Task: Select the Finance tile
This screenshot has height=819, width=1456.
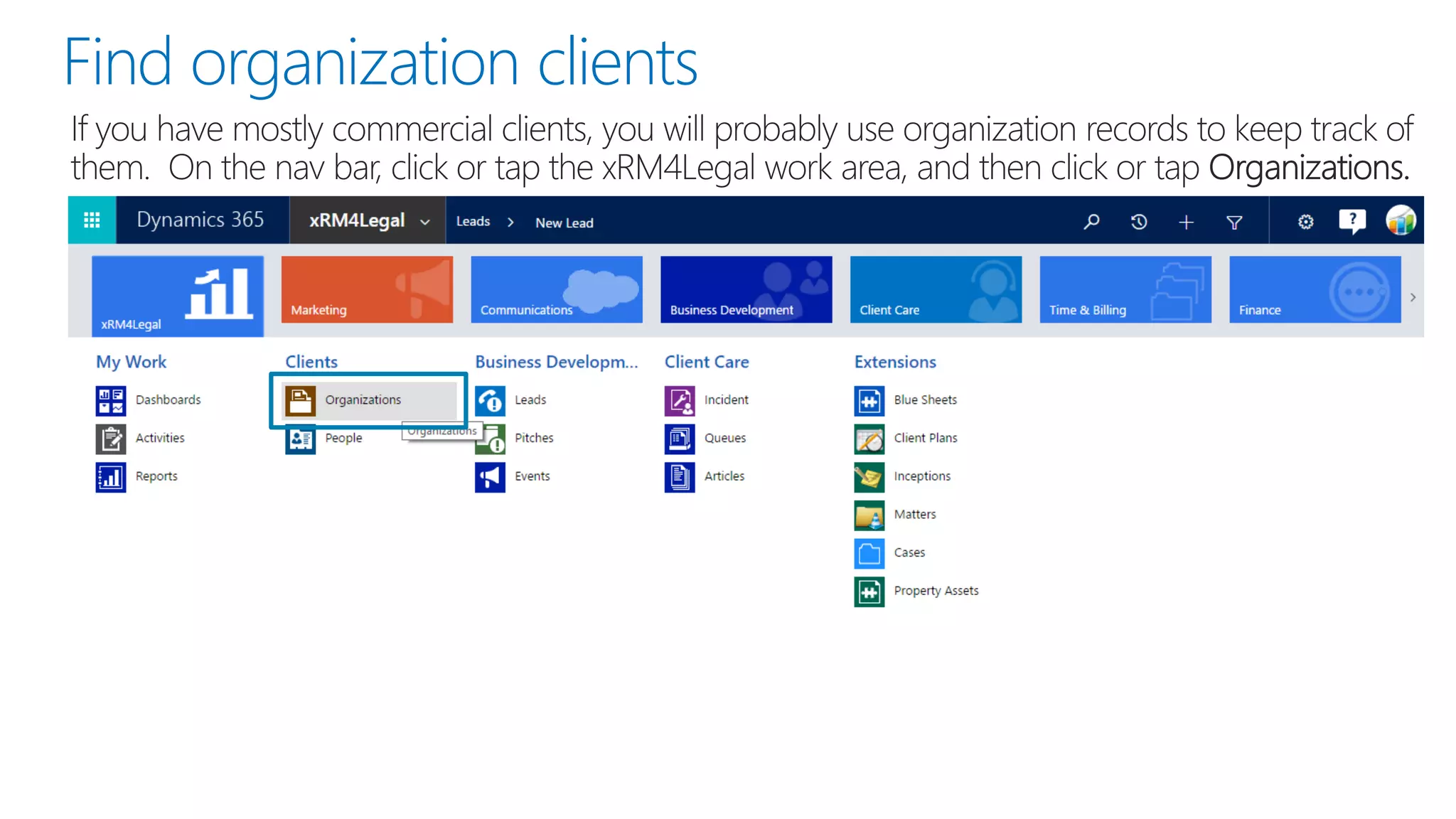Action: tap(1315, 289)
